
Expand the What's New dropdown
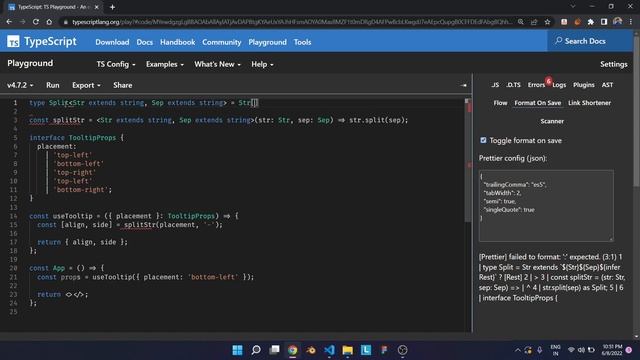tap(218, 64)
